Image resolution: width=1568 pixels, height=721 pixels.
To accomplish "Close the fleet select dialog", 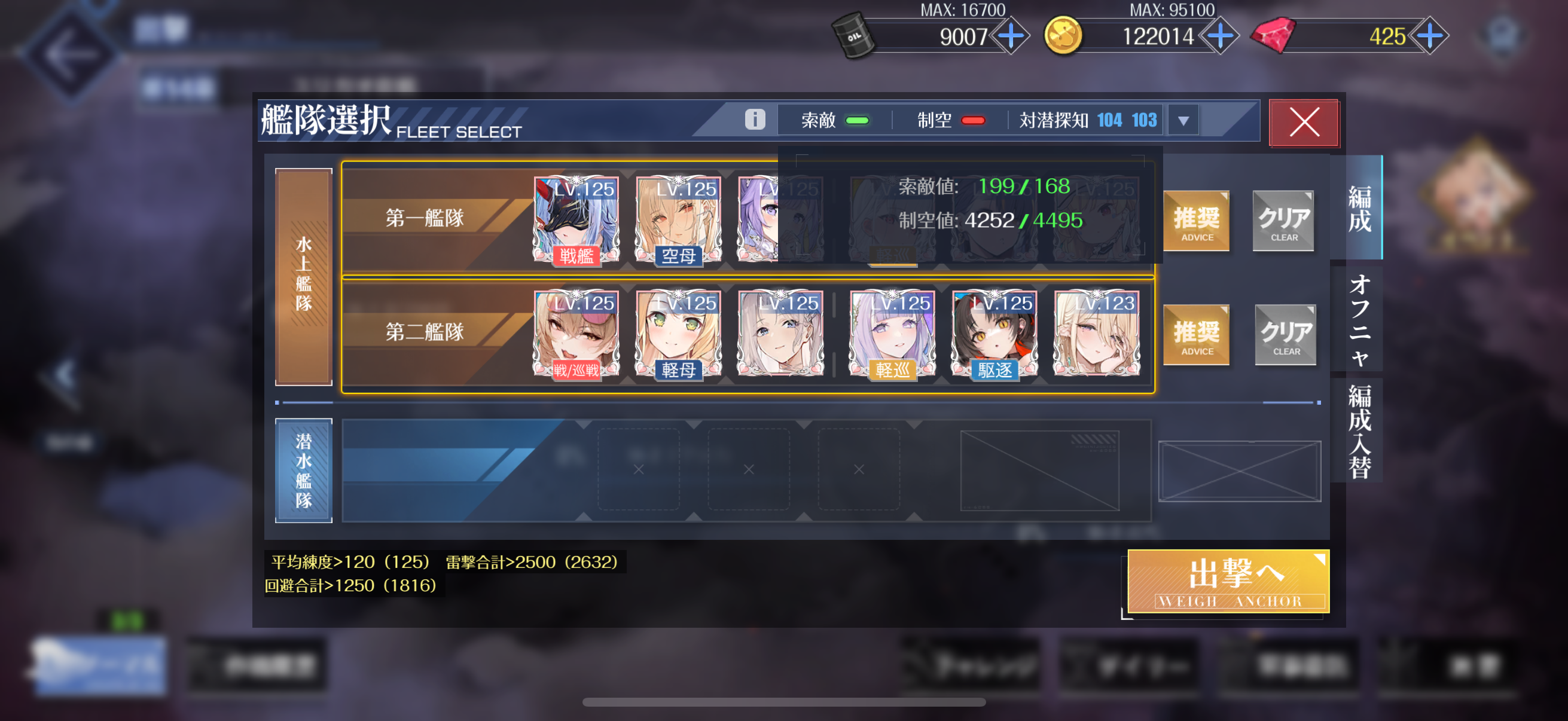I will click(1304, 123).
